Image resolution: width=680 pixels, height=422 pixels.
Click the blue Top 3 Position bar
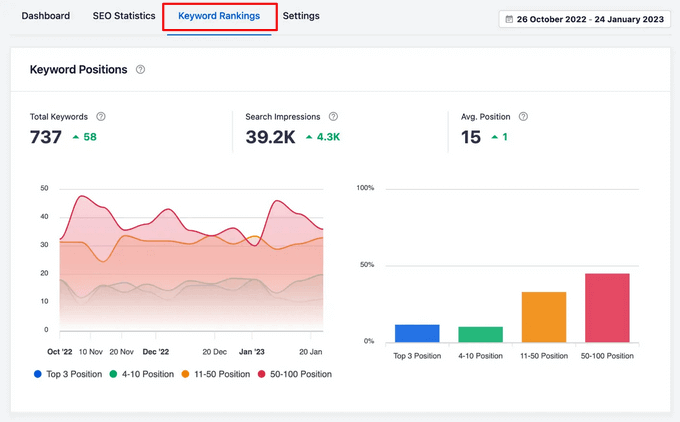pos(417,333)
